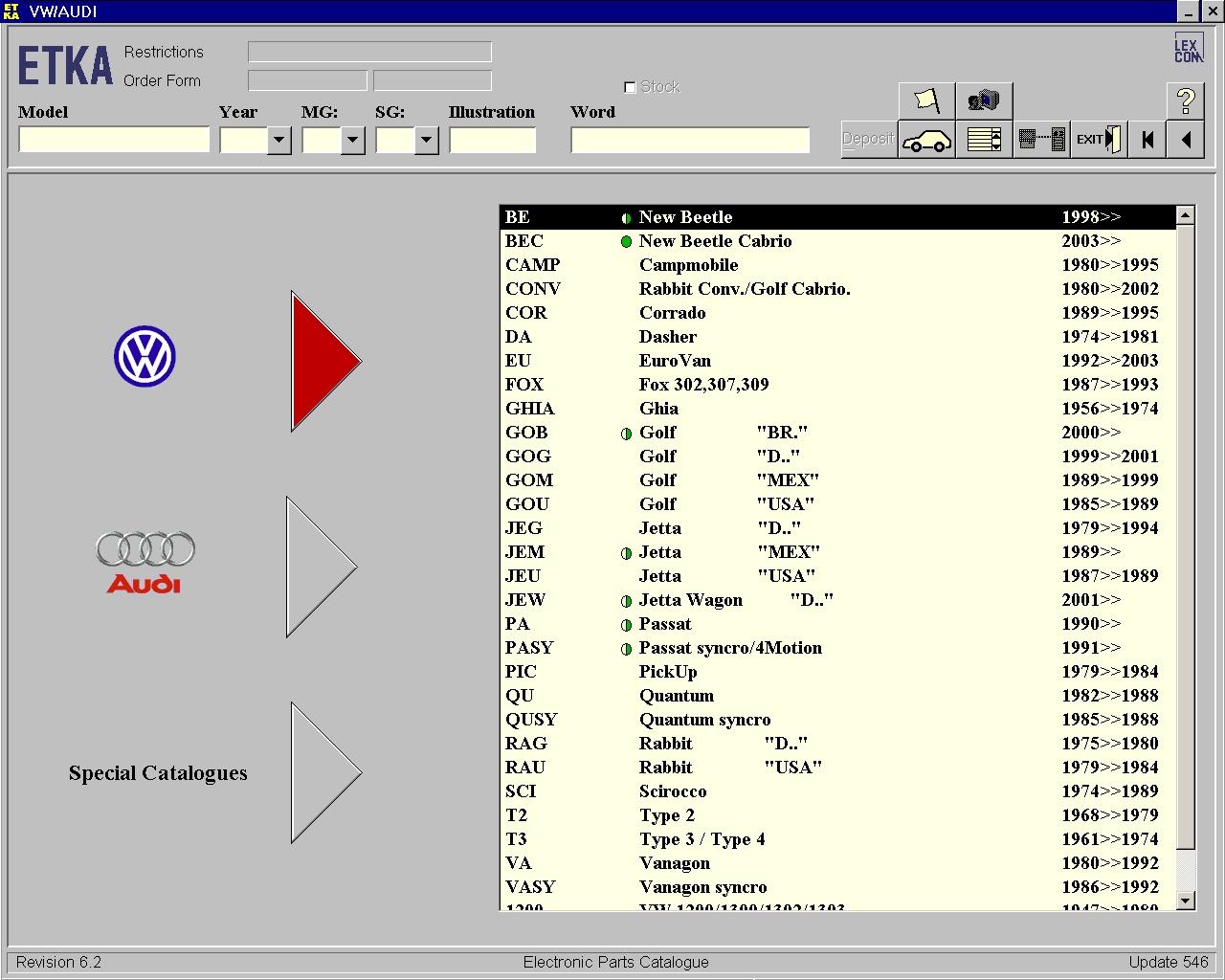Toggle the Stock checkbox

click(630, 87)
